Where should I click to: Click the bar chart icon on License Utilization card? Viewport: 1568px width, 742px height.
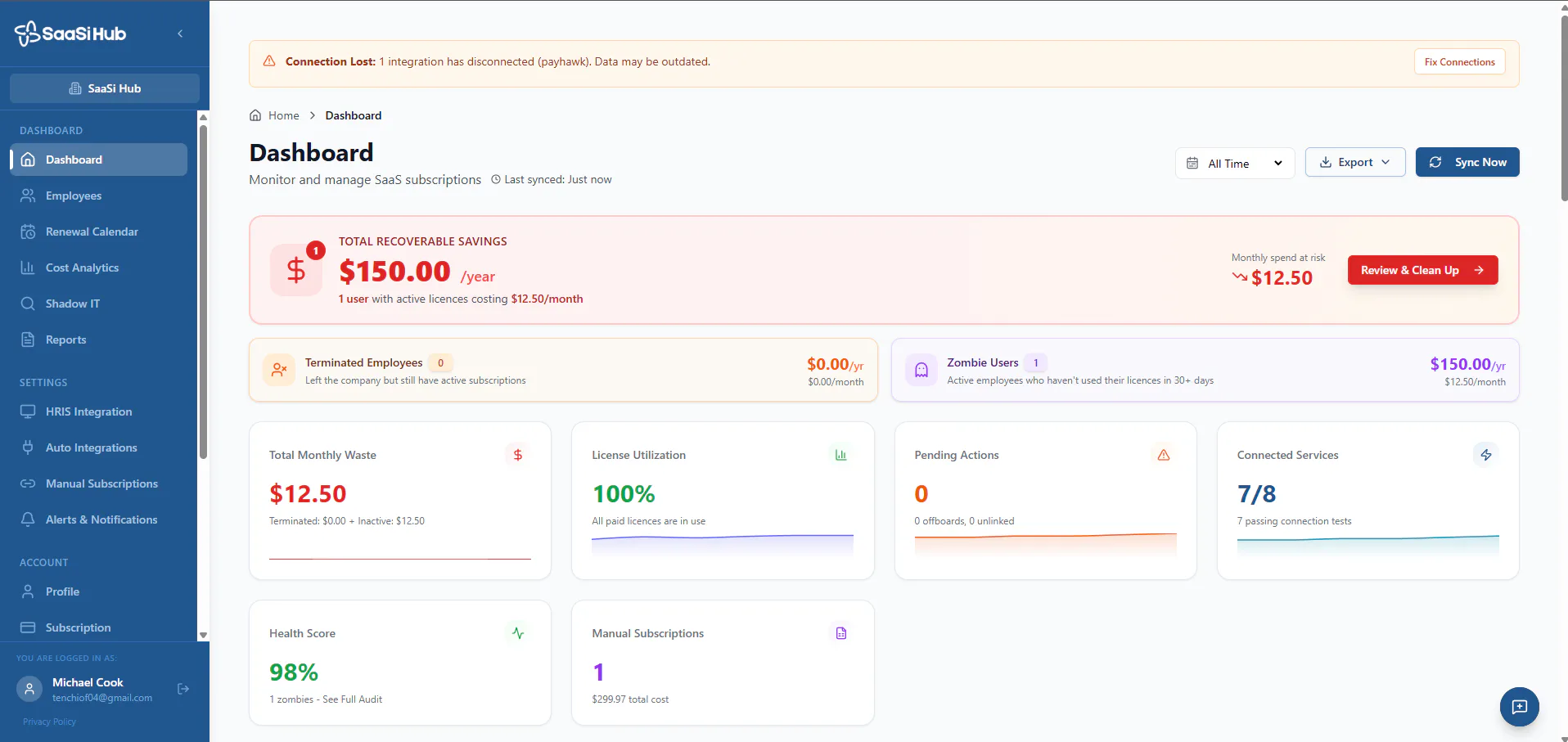point(840,455)
